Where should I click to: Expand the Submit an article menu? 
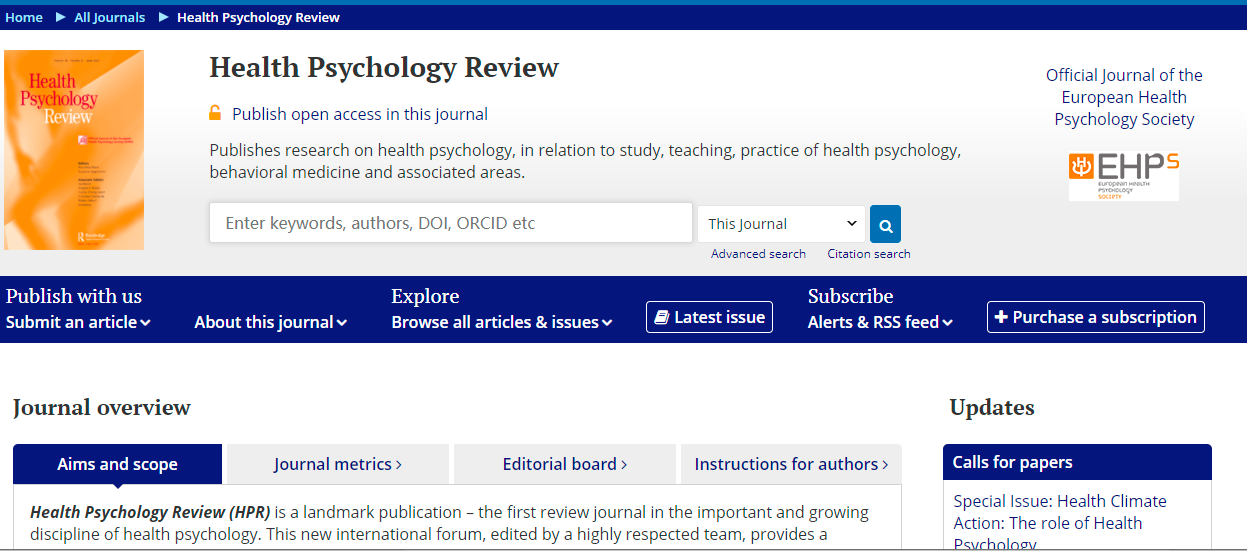point(78,322)
